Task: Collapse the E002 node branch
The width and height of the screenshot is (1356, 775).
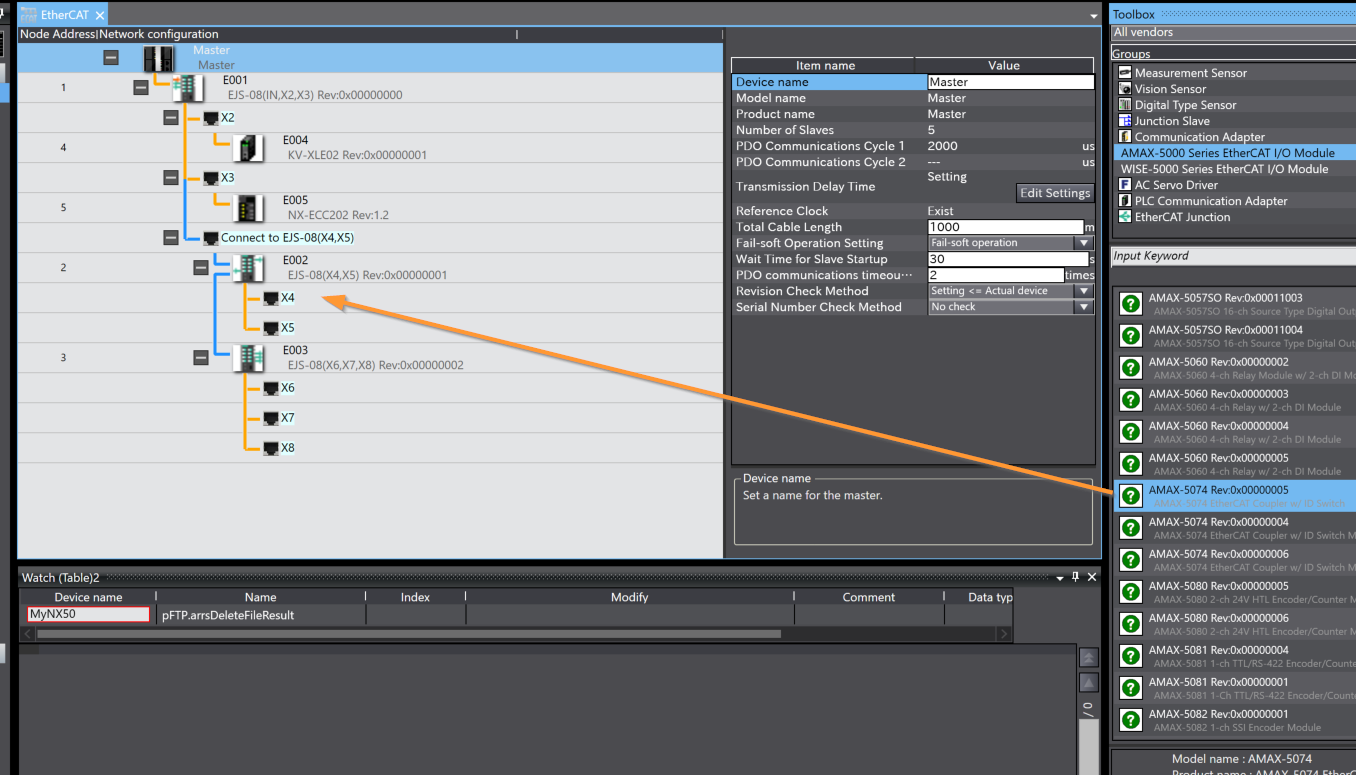Action: (x=201, y=268)
